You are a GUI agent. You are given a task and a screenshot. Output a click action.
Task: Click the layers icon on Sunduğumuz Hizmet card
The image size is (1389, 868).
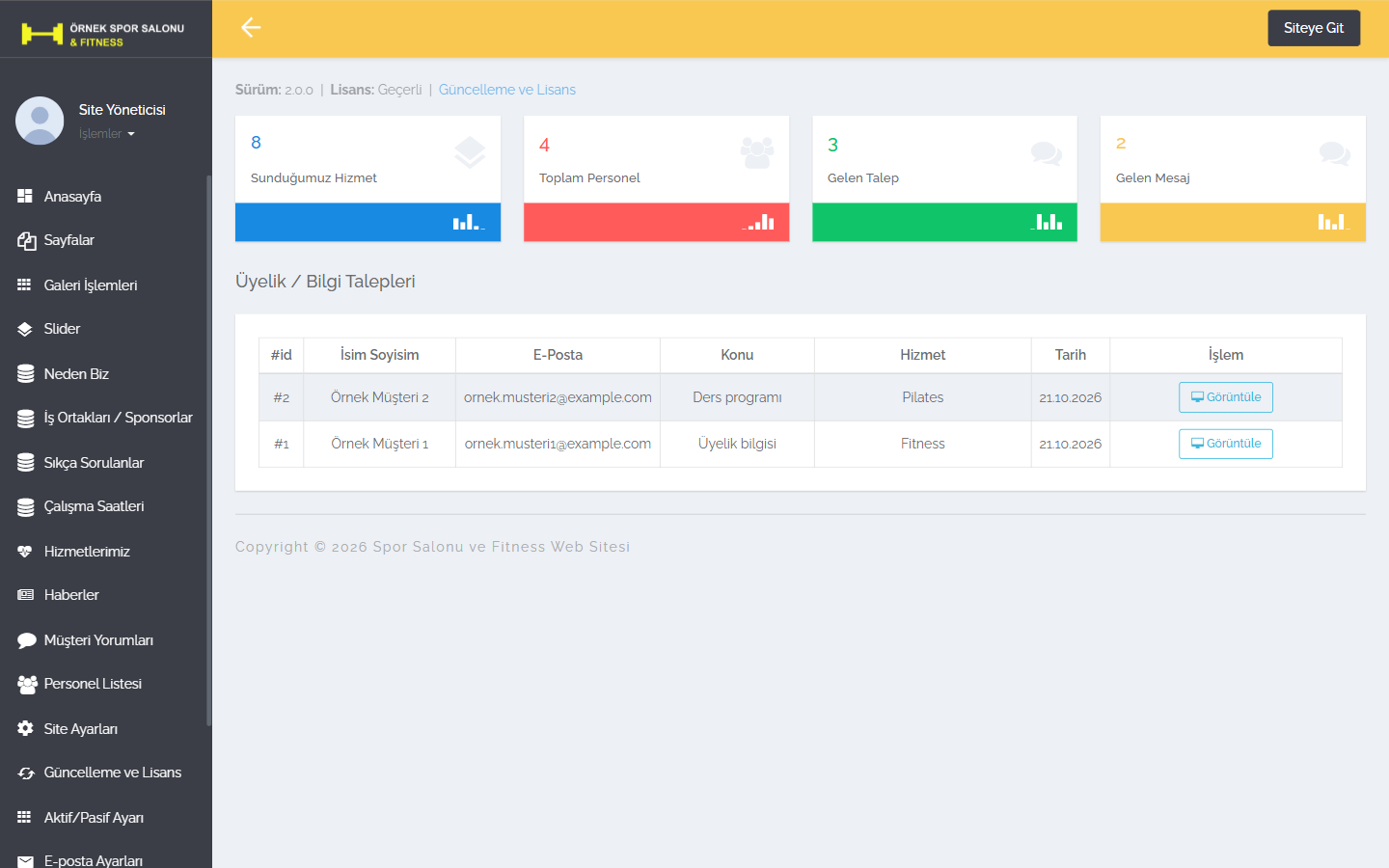pos(470,152)
